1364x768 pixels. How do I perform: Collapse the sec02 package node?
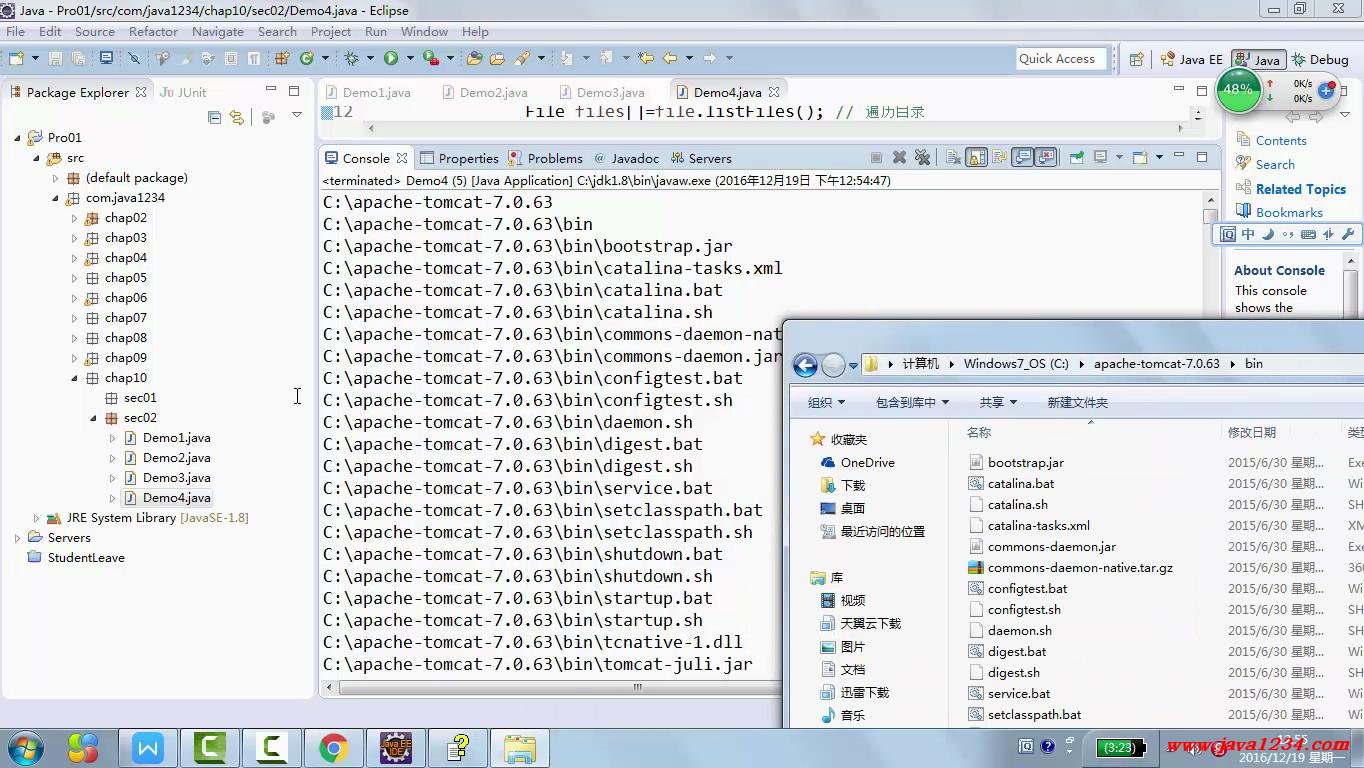[93, 418]
